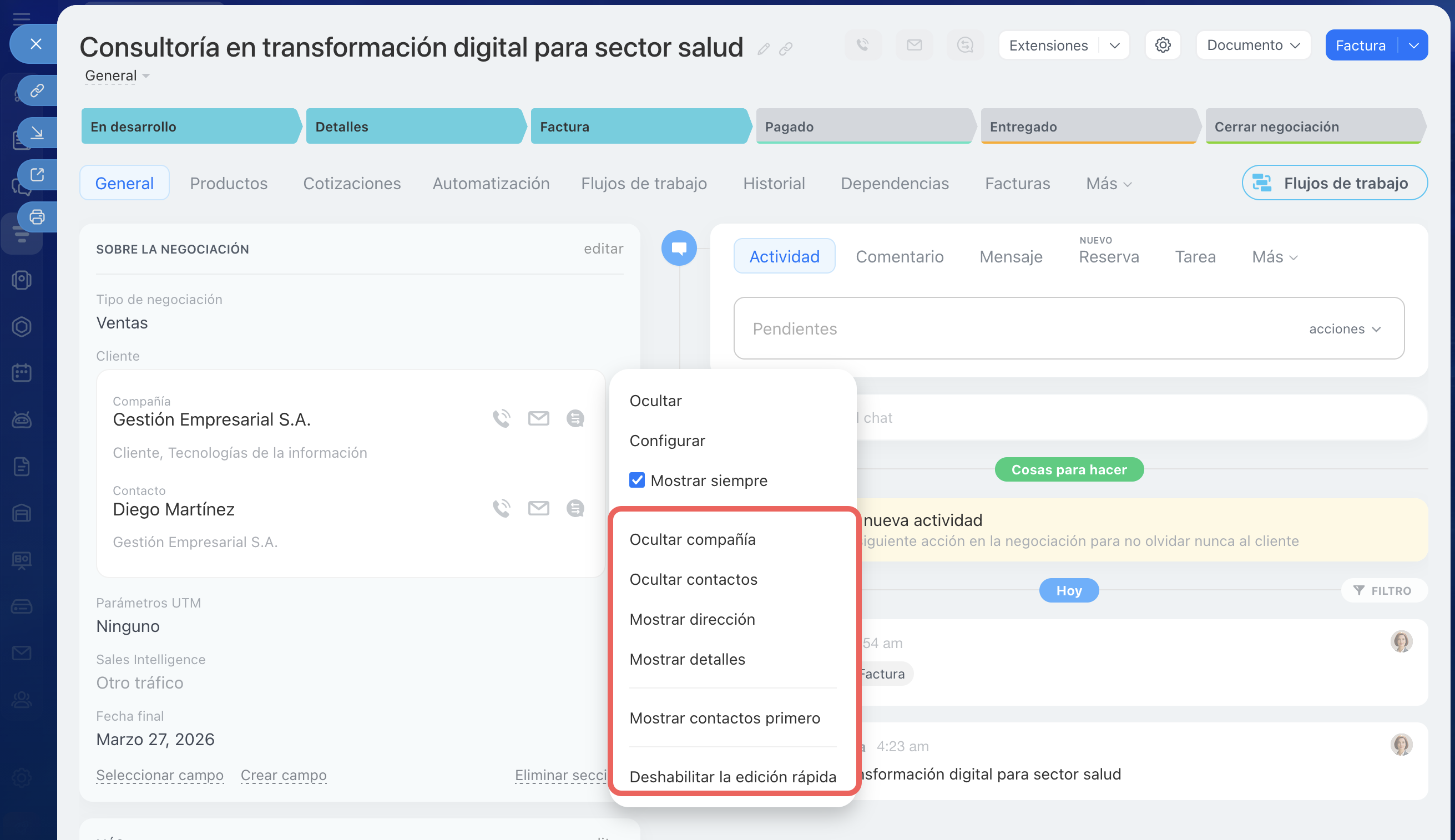Click the settings gear icon in header

tap(1162, 45)
